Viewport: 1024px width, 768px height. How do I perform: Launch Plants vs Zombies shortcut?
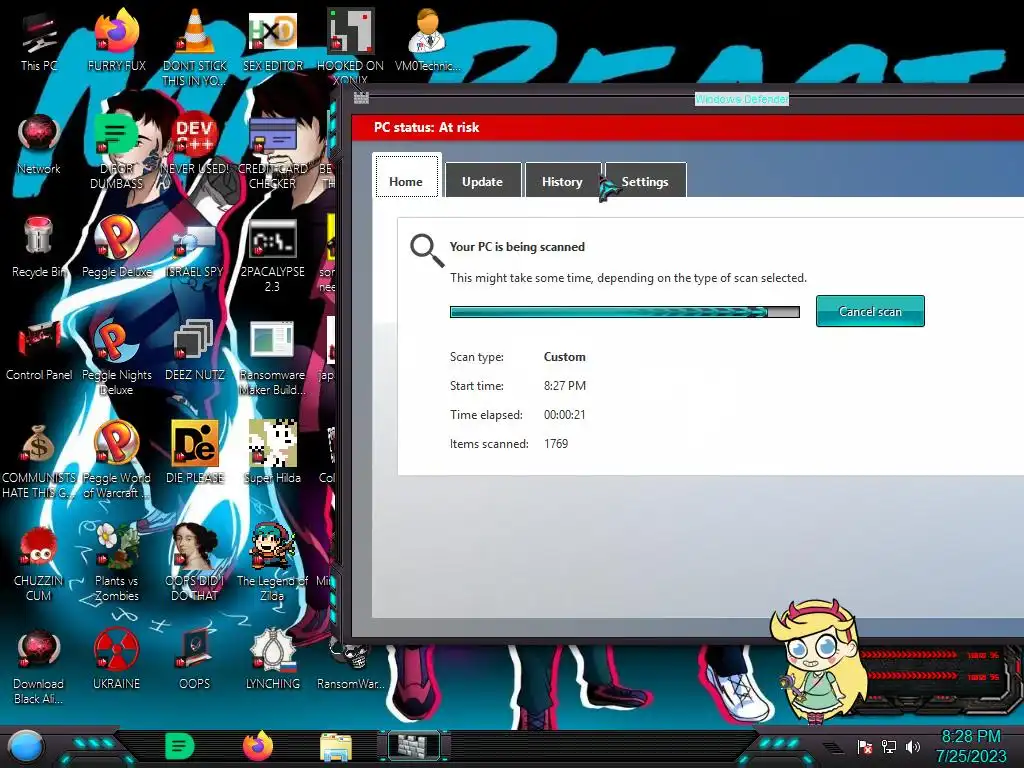click(116, 563)
